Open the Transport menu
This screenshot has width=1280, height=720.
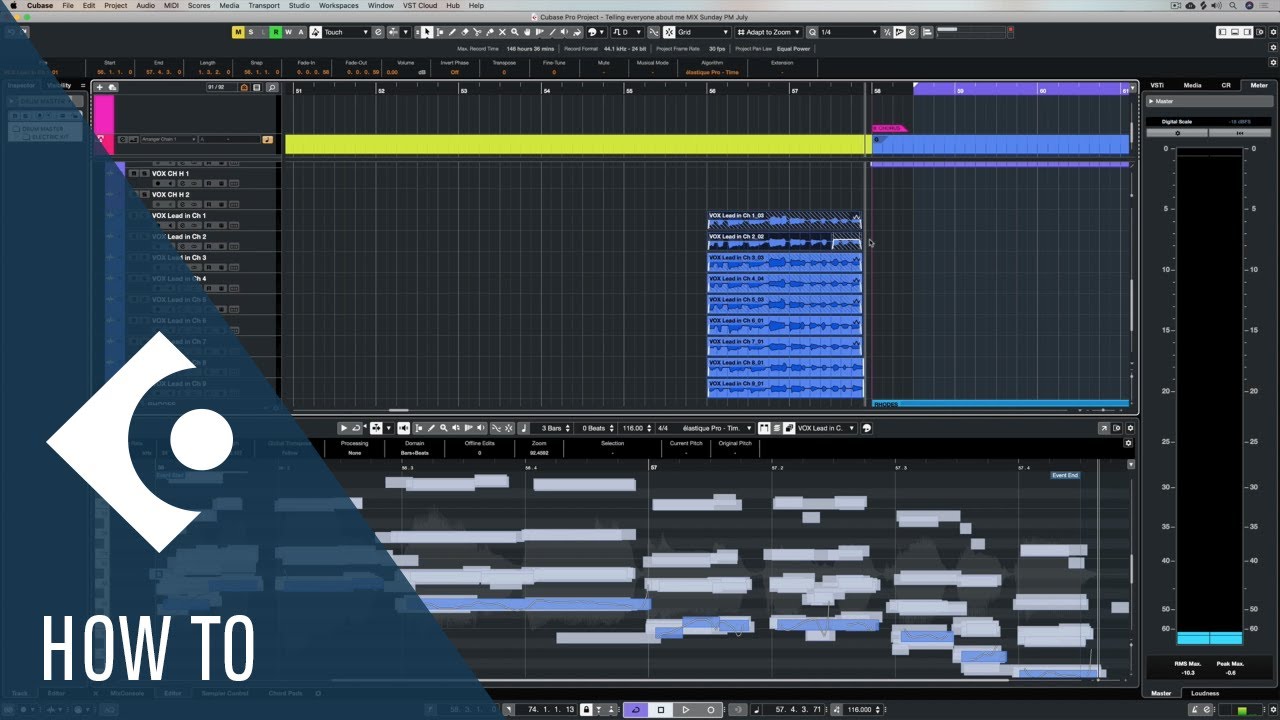click(x=263, y=5)
